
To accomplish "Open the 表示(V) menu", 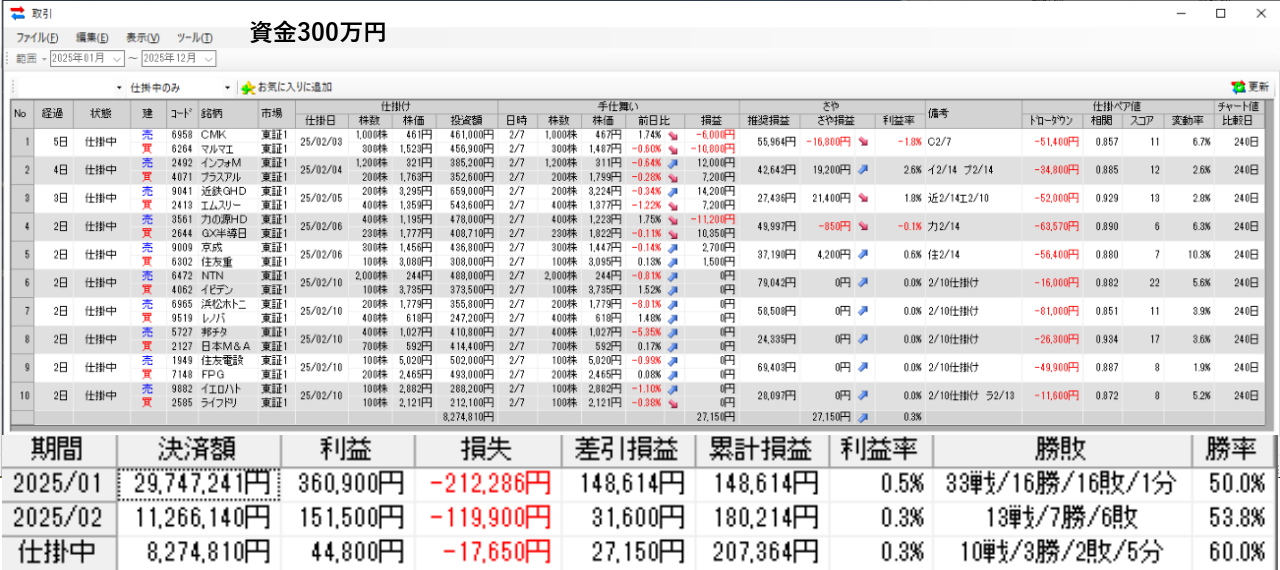I will 143,38.
